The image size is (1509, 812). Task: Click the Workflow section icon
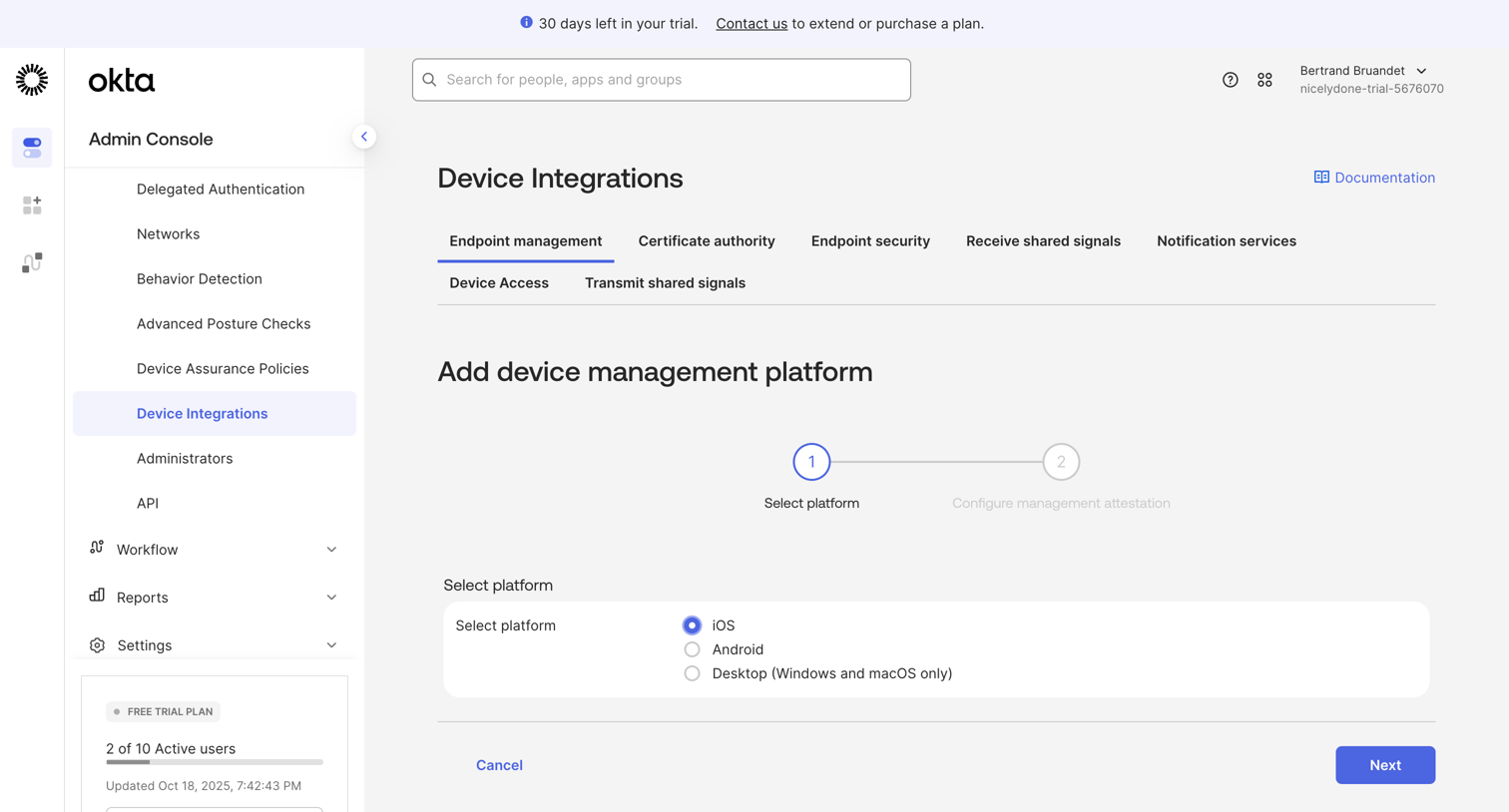click(x=97, y=548)
